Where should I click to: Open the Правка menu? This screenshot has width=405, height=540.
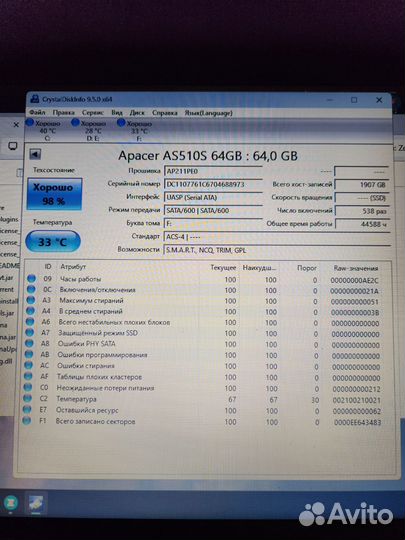click(x=63, y=113)
